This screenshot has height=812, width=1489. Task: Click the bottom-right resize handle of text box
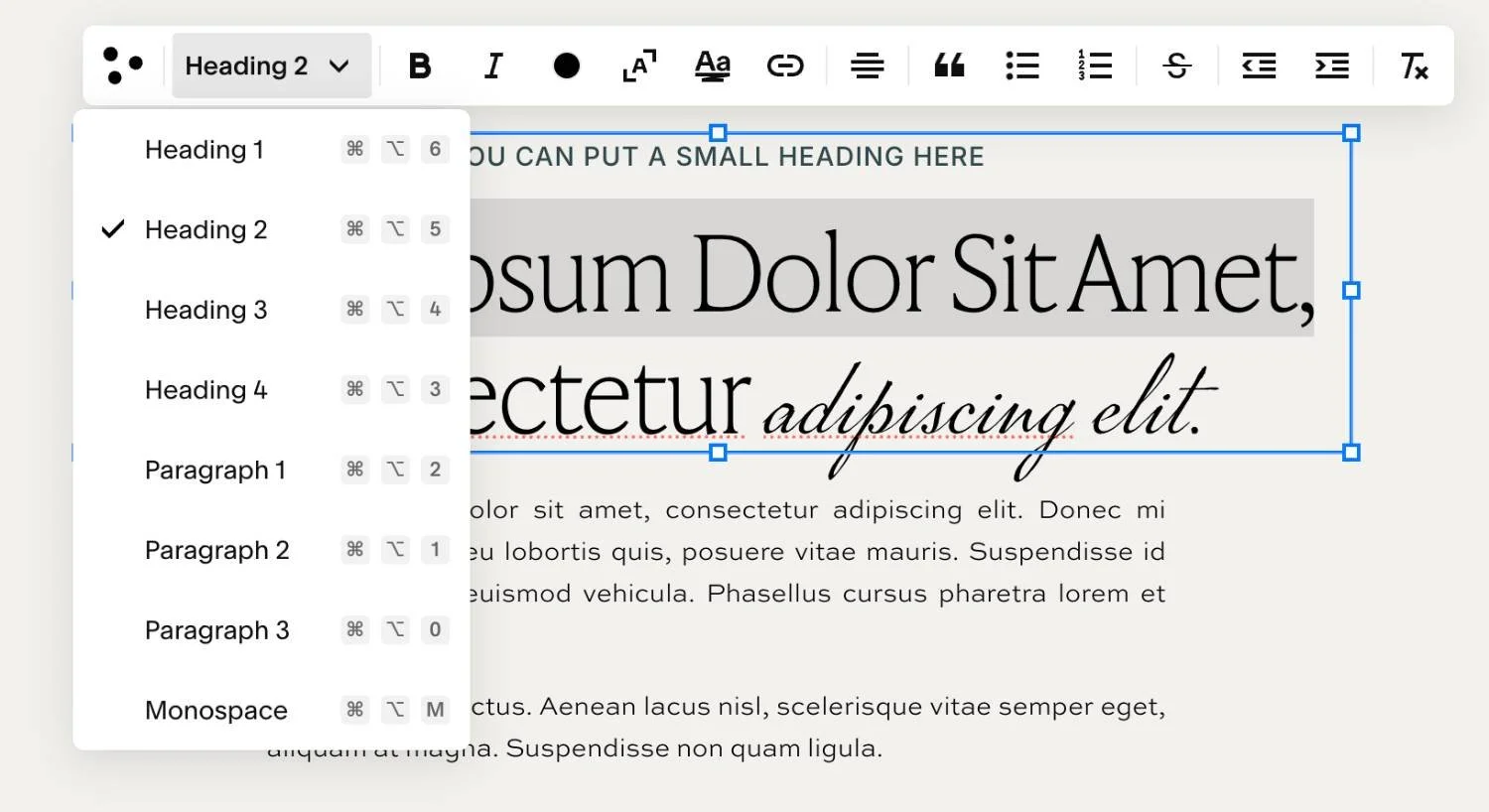(x=1351, y=453)
